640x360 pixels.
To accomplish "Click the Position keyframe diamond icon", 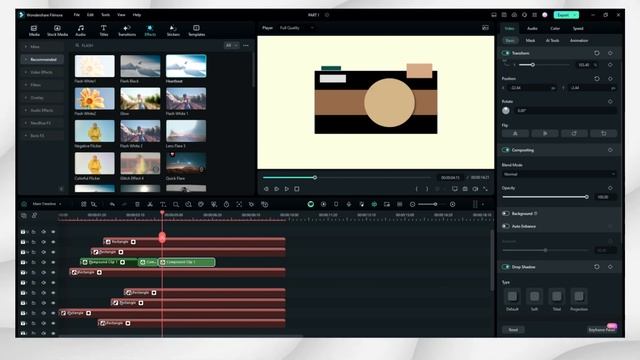I will click(610, 78).
